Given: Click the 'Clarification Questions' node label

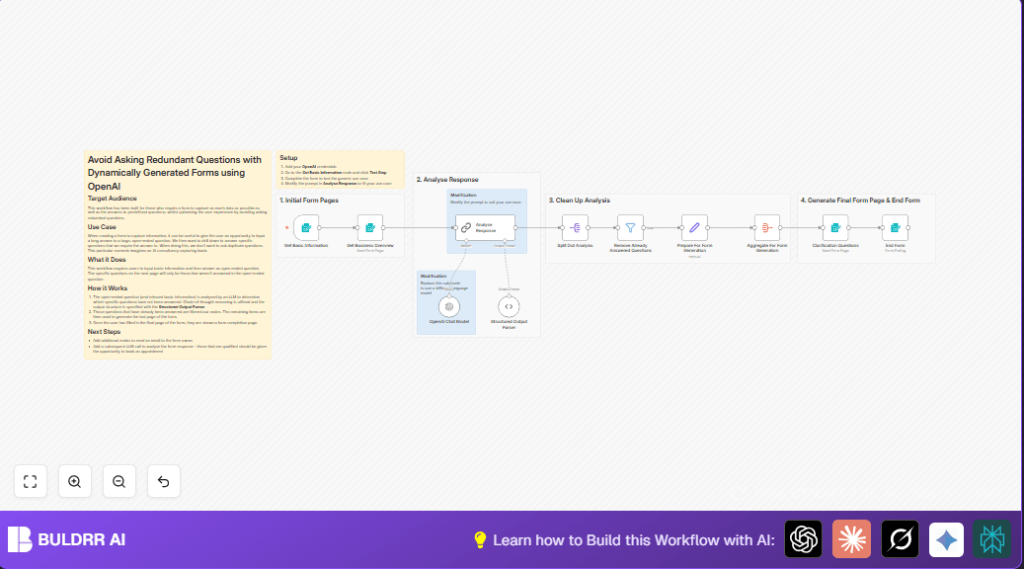Looking at the screenshot, I should pos(835,246).
